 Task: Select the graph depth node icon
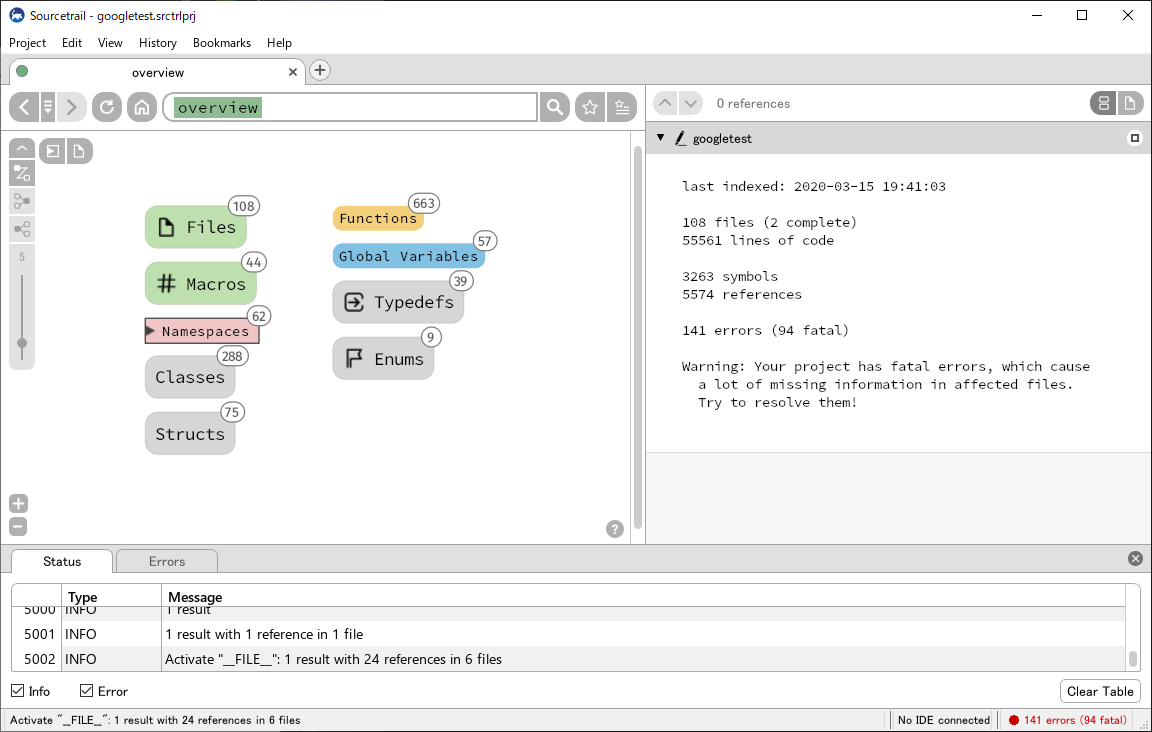22,201
